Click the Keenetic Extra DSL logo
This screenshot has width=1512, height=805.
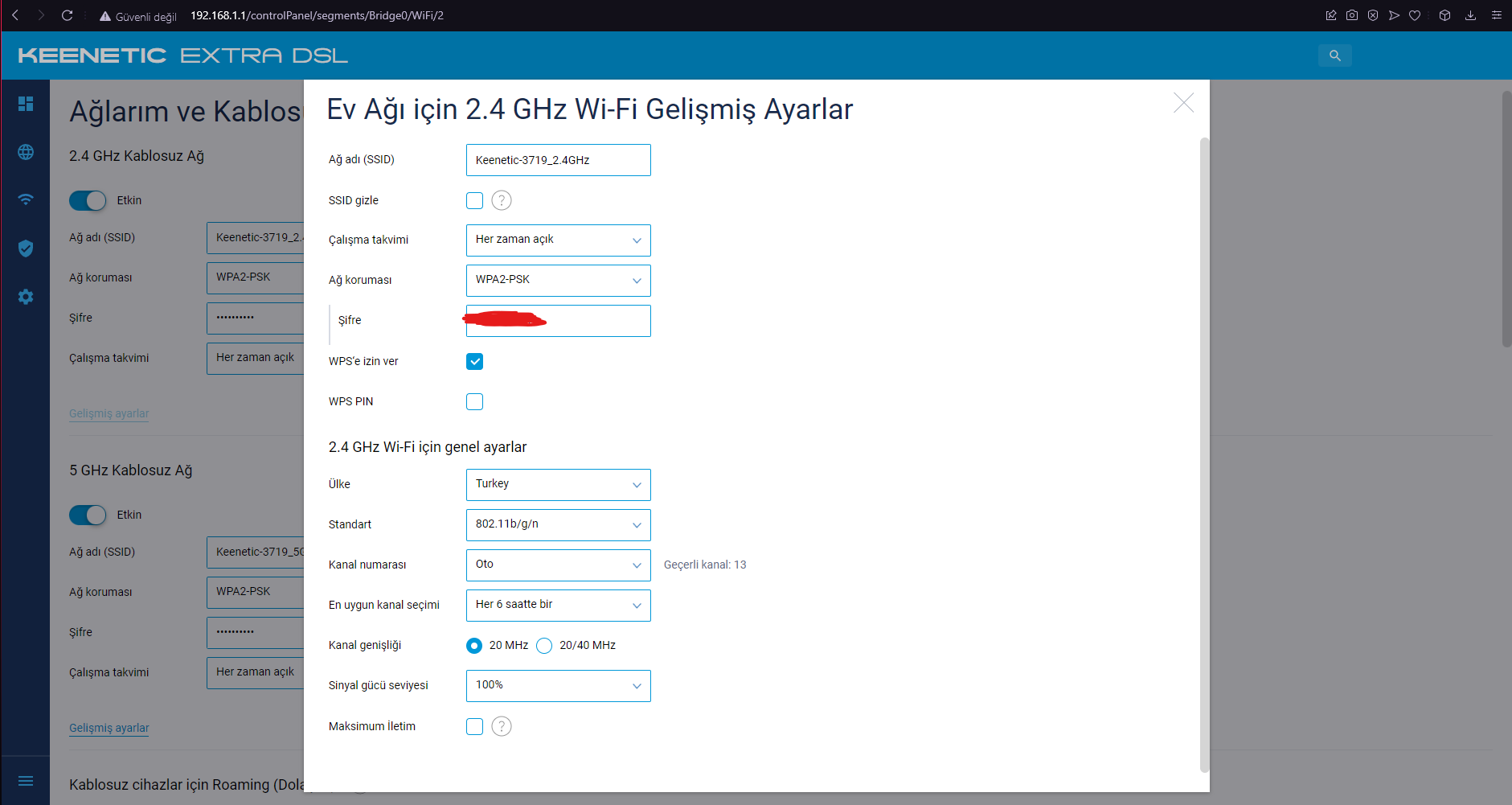(183, 55)
